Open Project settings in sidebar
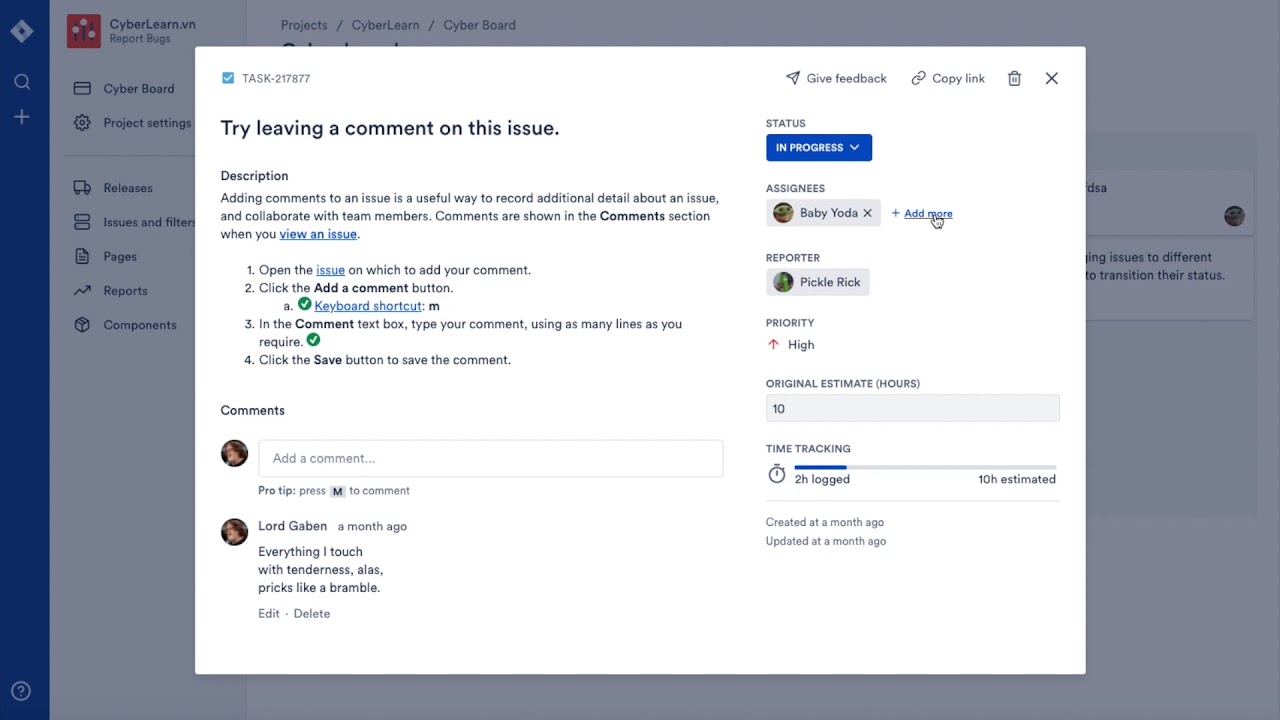The width and height of the screenshot is (1280, 720). 146,123
